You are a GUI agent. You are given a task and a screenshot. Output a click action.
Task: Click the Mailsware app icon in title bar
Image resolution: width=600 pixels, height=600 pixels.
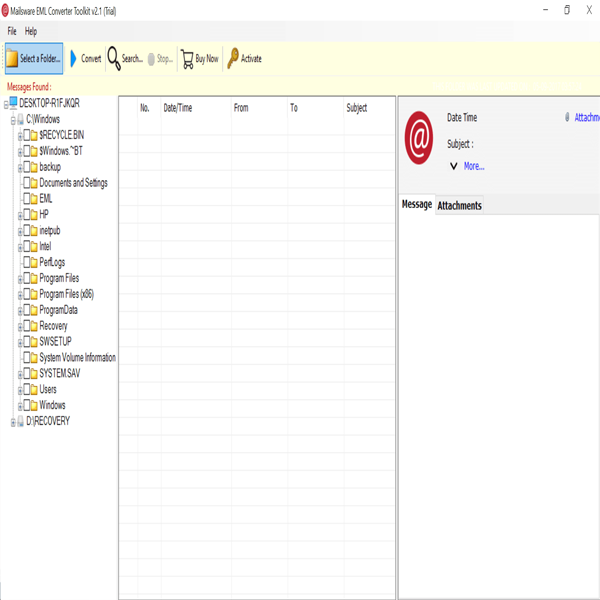point(5,11)
